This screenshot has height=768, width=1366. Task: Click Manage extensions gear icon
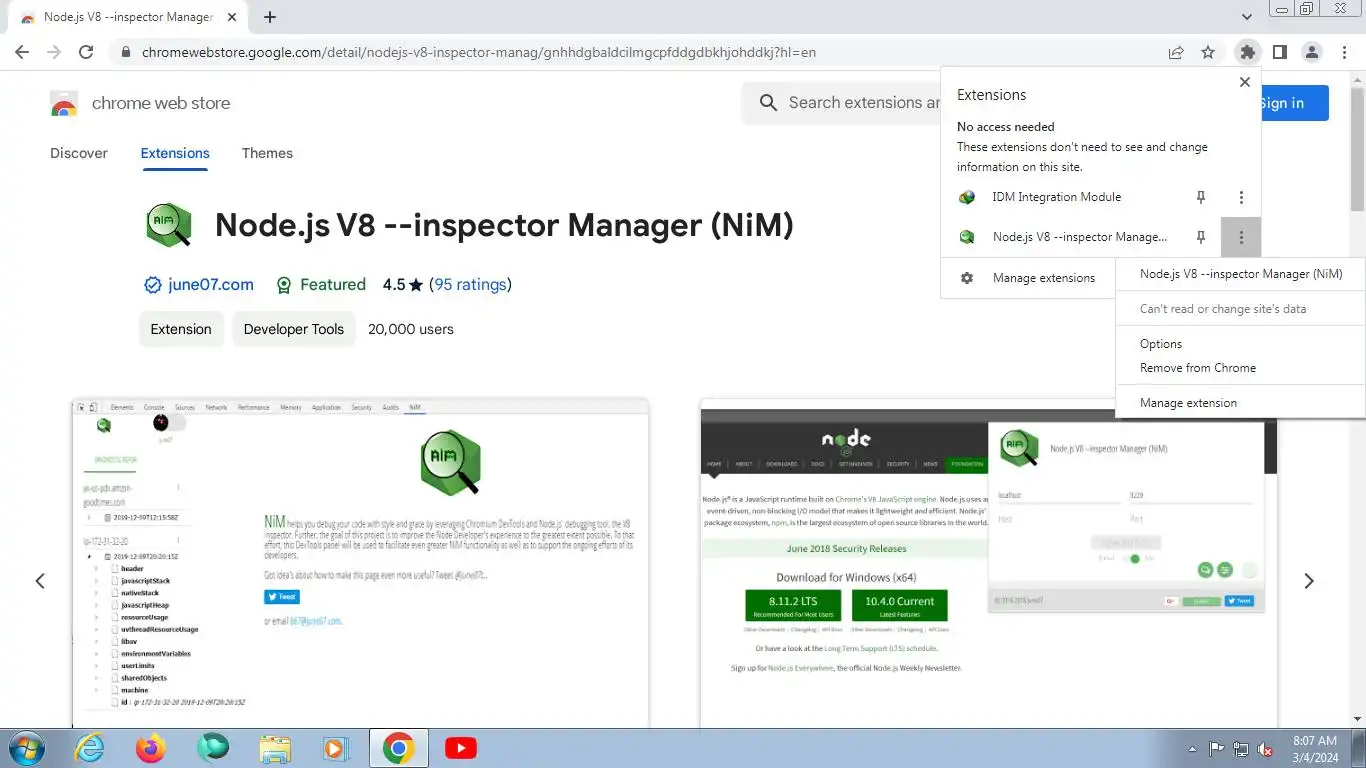tap(967, 278)
